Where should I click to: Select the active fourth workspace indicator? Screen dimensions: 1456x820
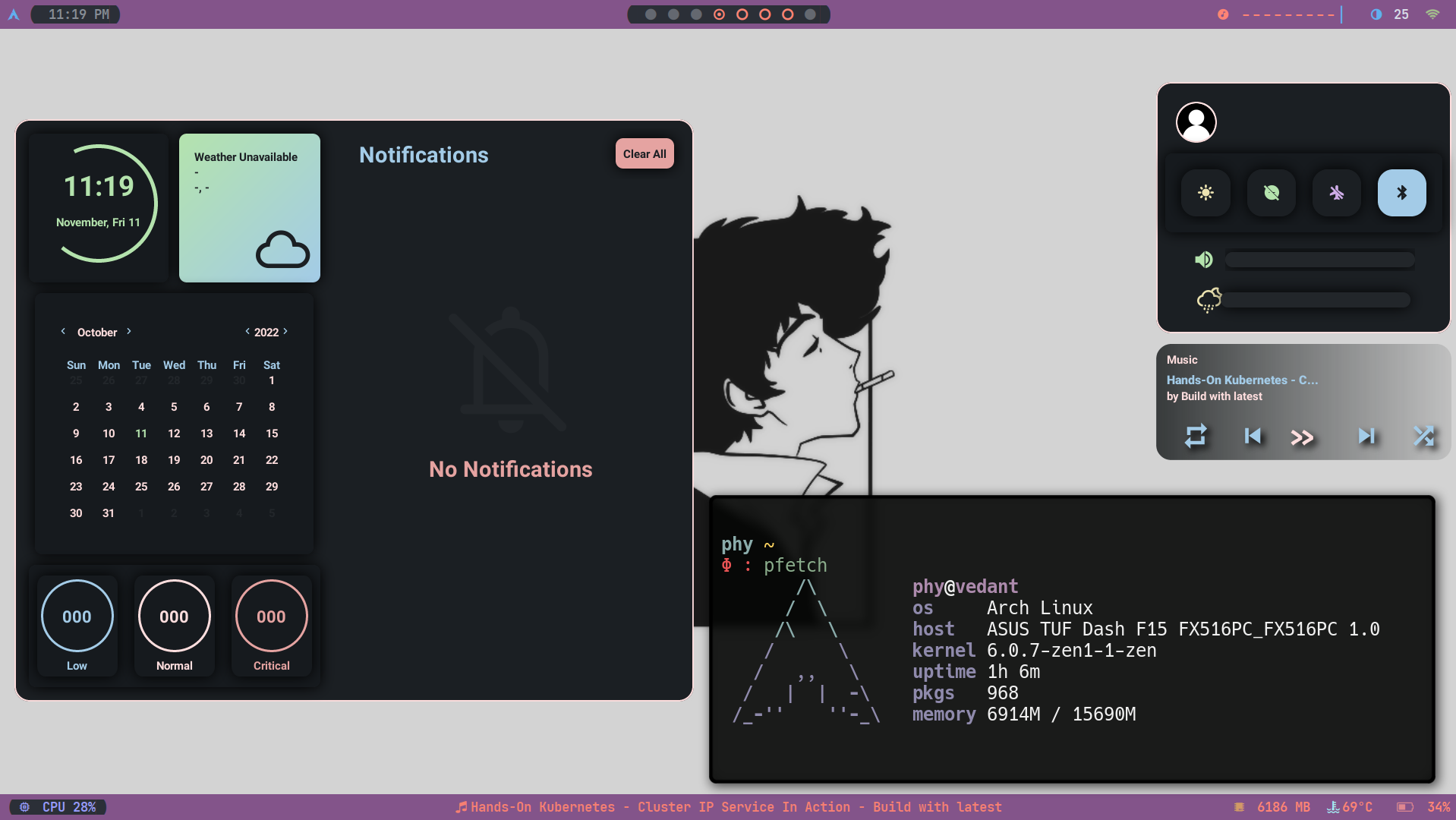coord(719,14)
